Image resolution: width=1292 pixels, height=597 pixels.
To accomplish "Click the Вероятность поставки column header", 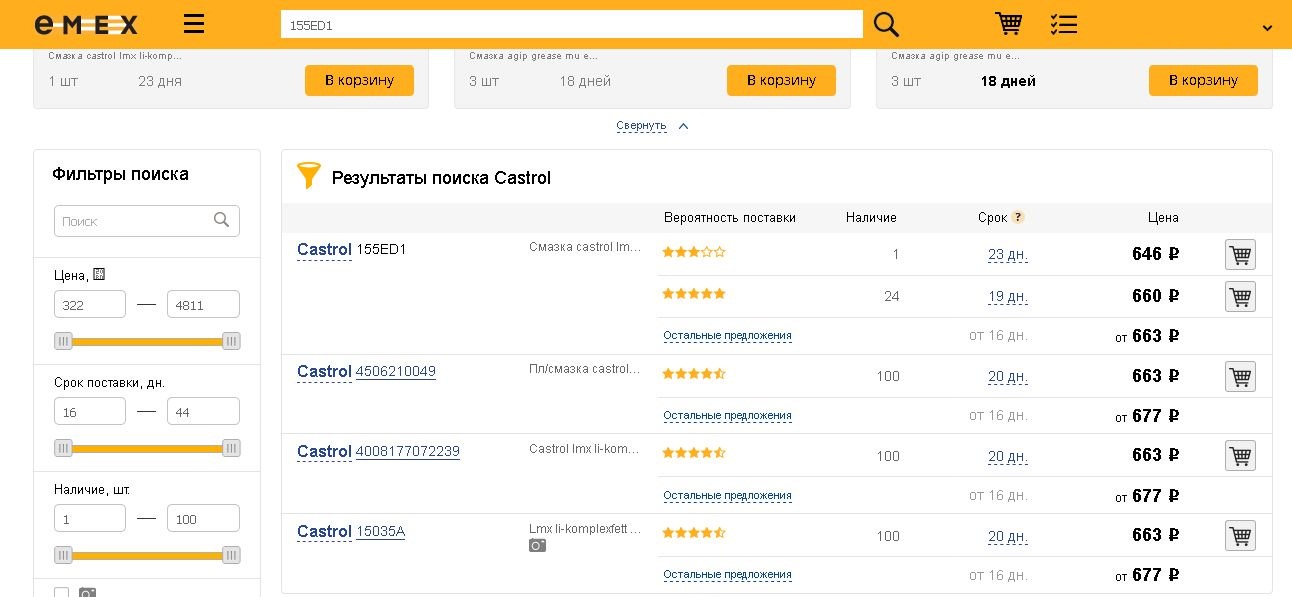I will pos(730,217).
